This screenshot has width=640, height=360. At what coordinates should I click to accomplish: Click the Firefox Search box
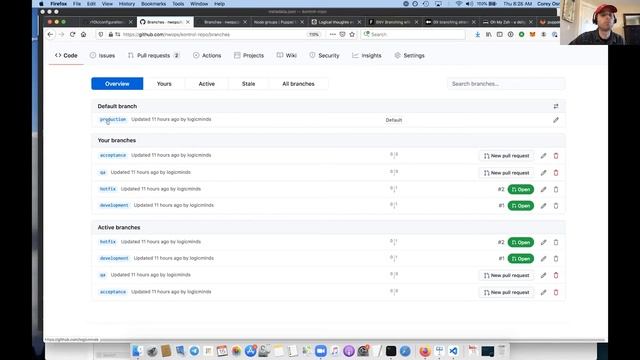coord(413,35)
